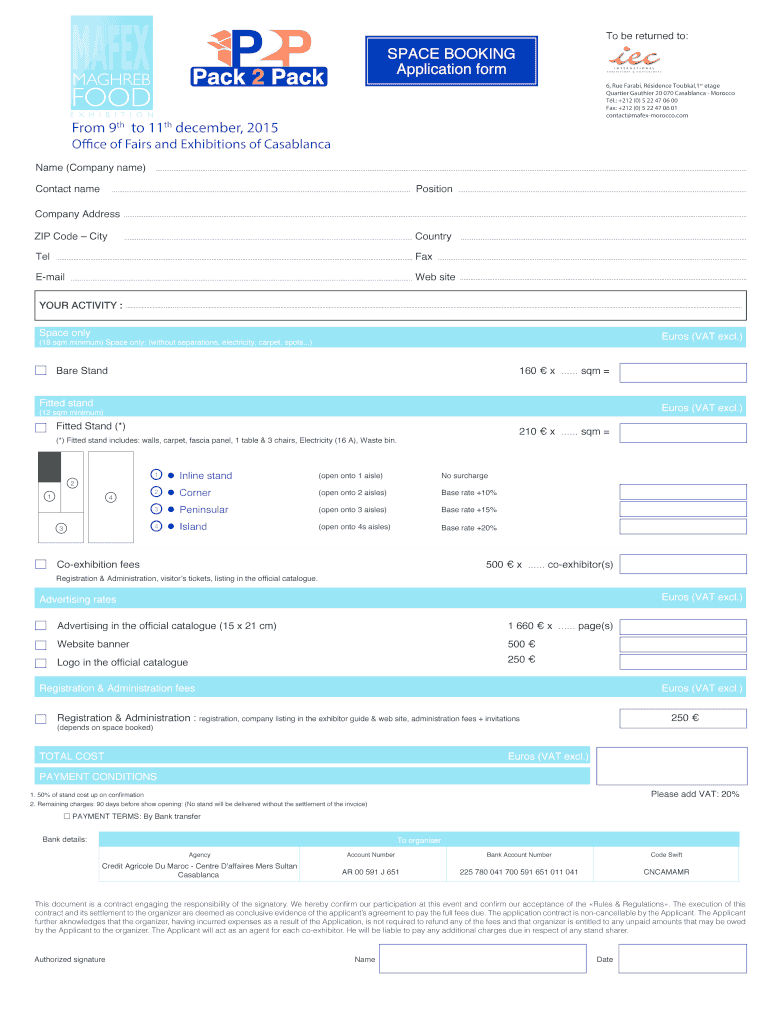Select the Website banner checkbox

pos(41,644)
